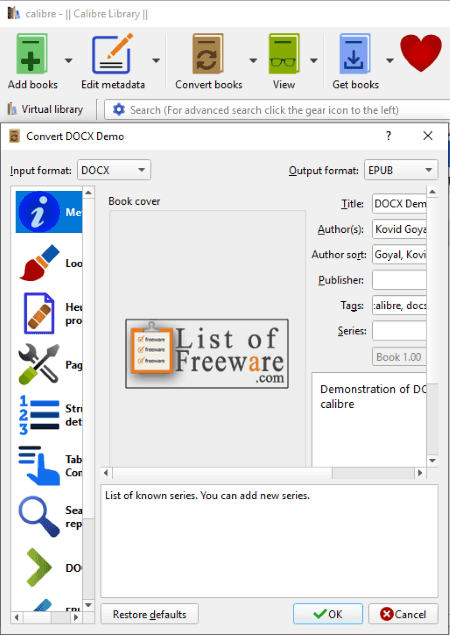Open the Search & replace magnifier icon
The image size is (450, 635).
(x=39, y=517)
